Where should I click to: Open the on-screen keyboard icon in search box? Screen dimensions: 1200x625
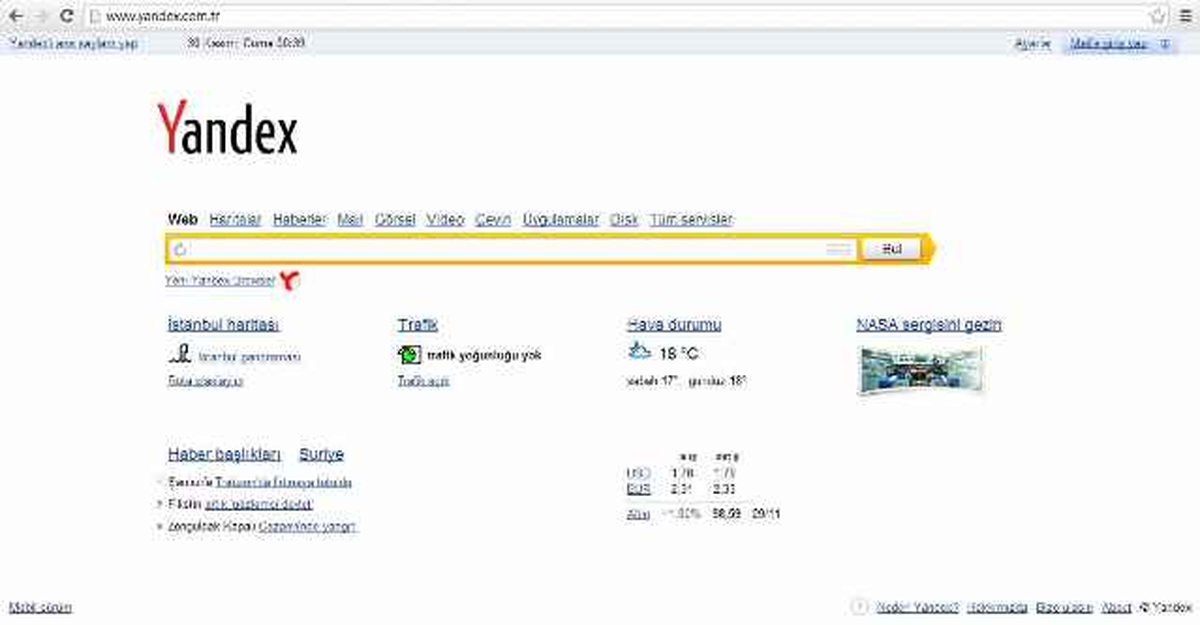[839, 249]
